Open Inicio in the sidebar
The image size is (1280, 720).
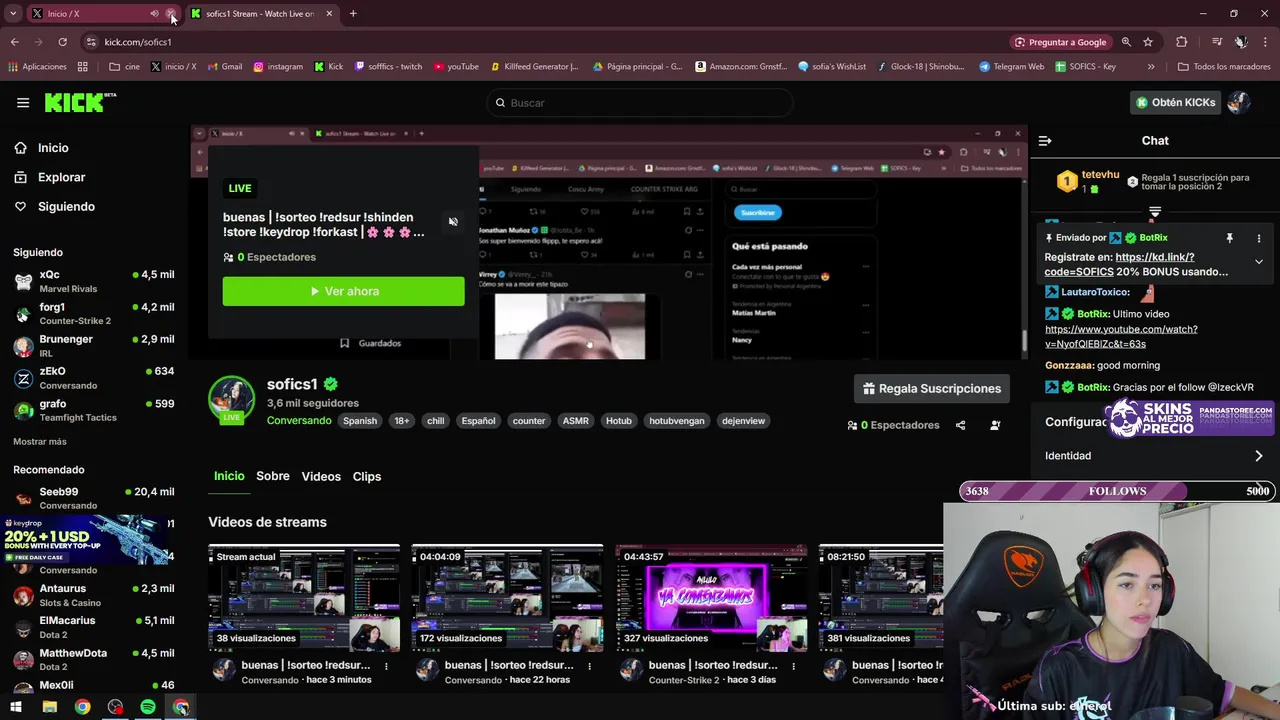(53, 148)
